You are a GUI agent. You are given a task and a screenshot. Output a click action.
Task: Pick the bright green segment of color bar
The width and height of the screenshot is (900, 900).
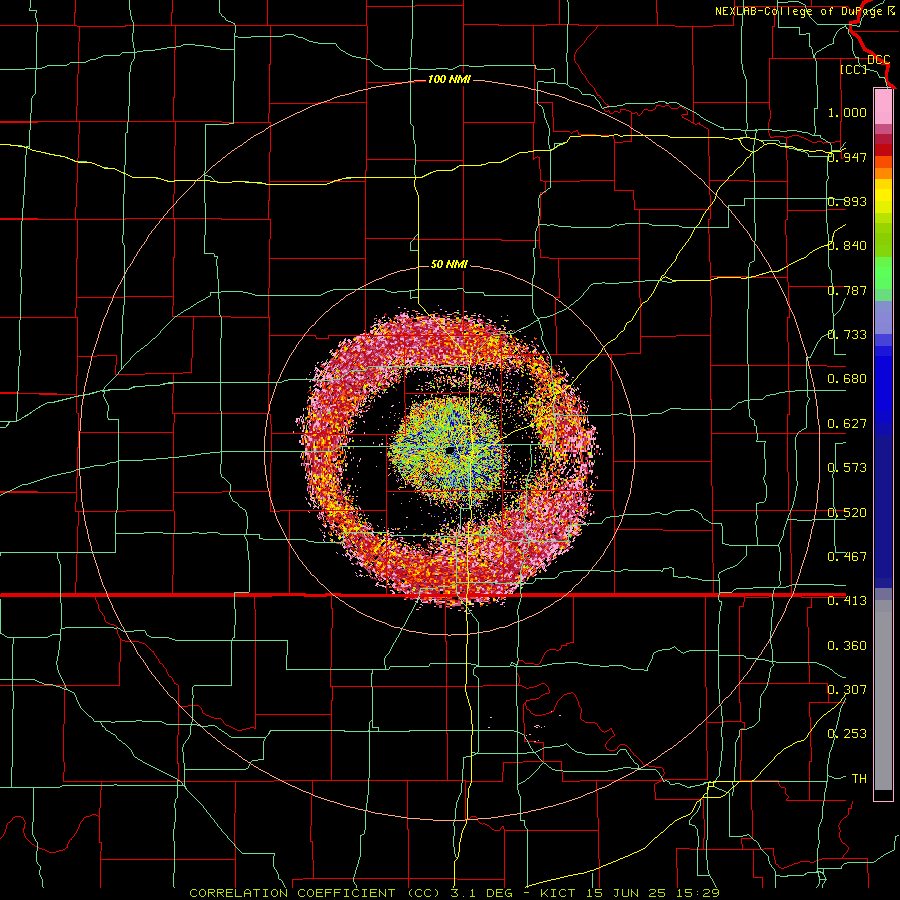click(x=883, y=273)
